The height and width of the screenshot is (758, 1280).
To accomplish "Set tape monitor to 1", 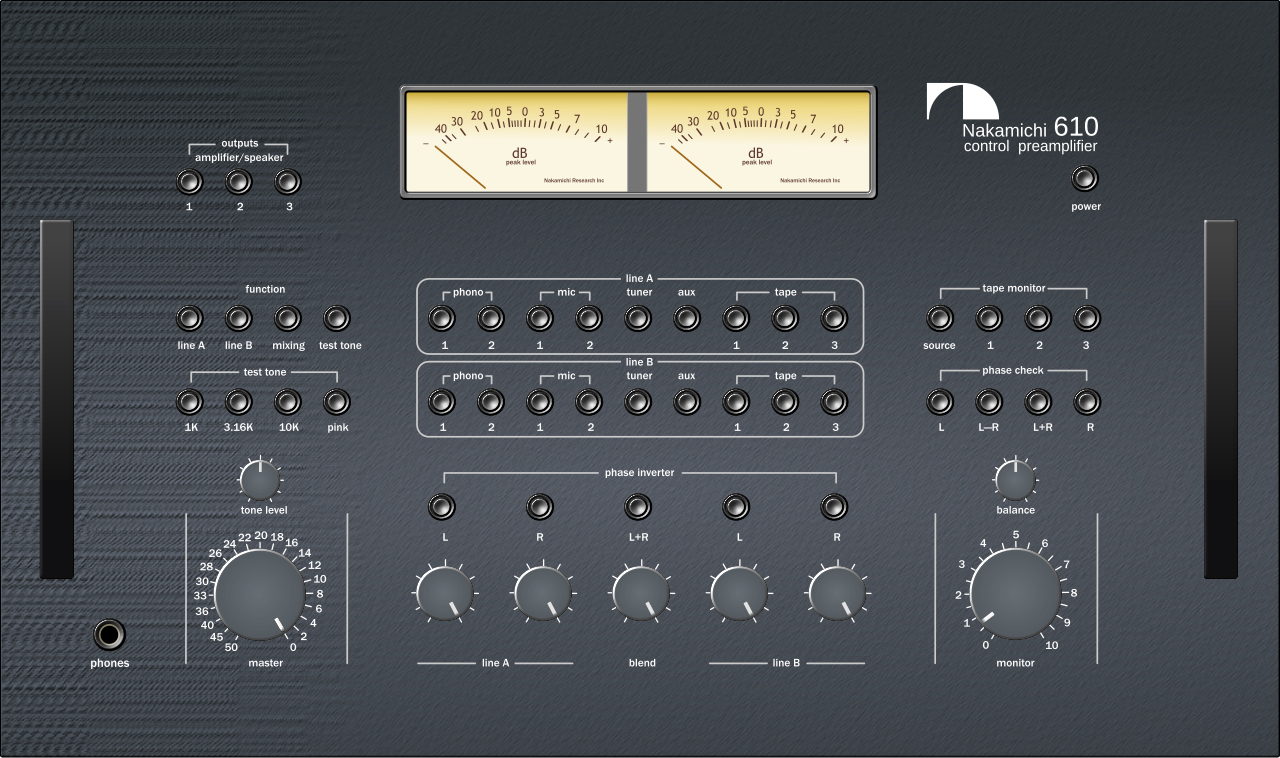I will click(989, 319).
